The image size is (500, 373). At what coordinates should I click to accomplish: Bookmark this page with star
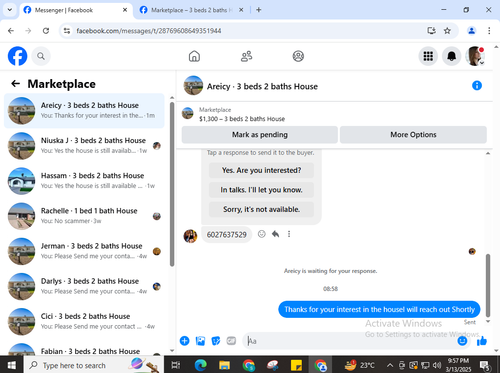click(x=447, y=31)
